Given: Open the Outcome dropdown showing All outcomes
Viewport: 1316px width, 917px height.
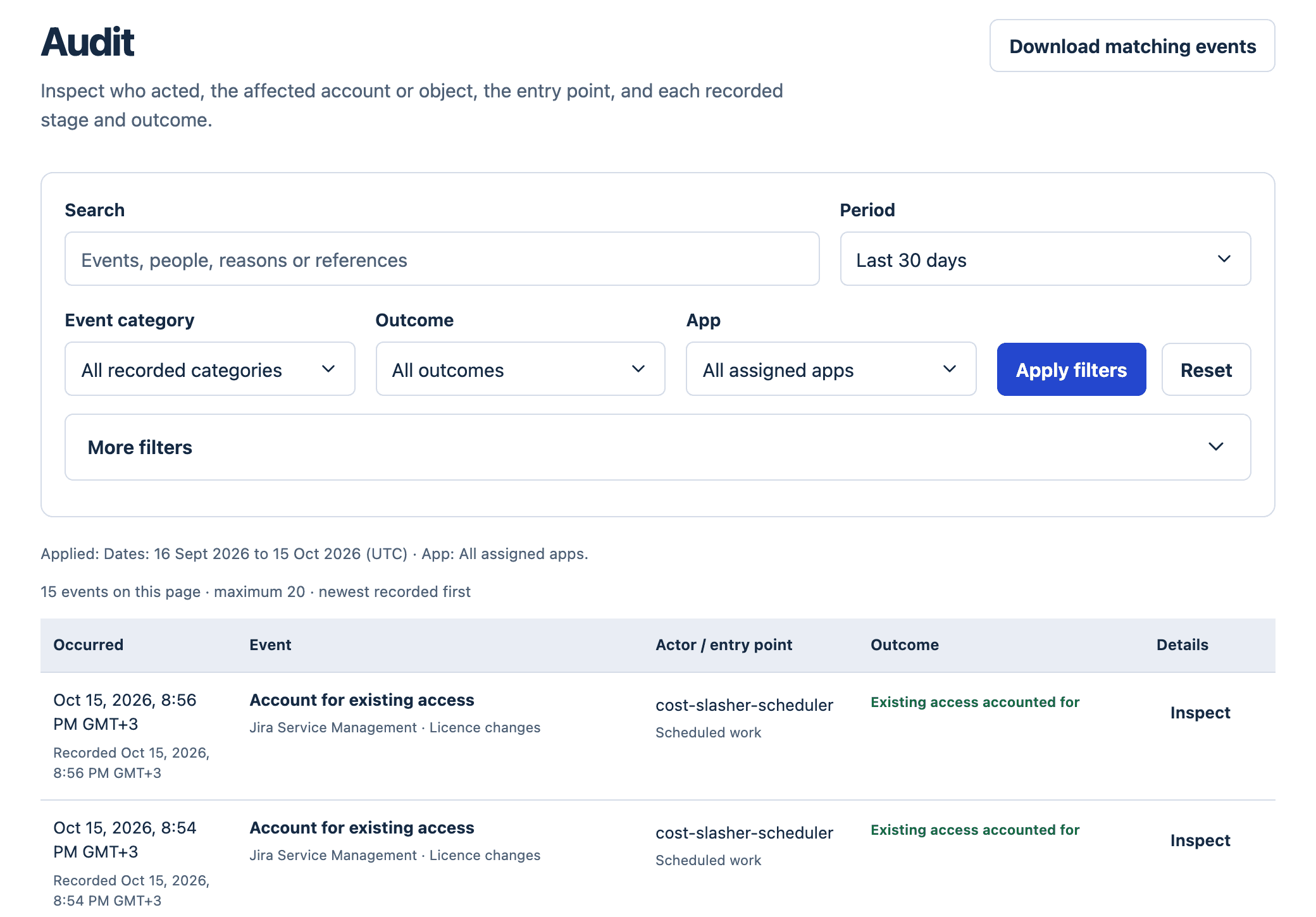Looking at the screenshot, I should pyautogui.click(x=520, y=369).
